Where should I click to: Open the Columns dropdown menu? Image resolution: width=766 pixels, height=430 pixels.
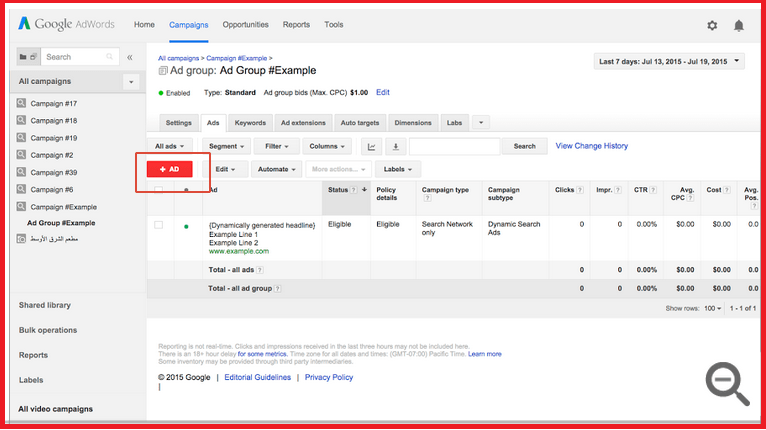coord(327,146)
